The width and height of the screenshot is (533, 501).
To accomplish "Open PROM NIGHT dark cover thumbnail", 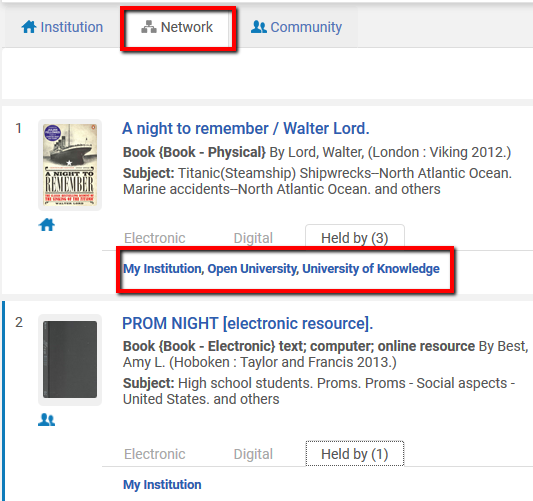I will click(x=70, y=360).
